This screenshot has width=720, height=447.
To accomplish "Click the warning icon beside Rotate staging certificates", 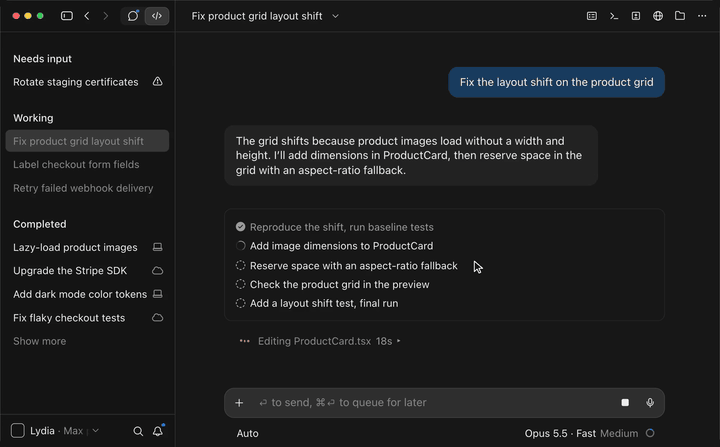I will [158, 82].
